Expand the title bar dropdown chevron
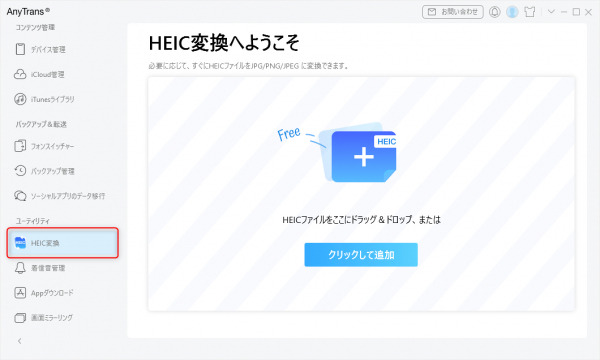 click(x=551, y=11)
